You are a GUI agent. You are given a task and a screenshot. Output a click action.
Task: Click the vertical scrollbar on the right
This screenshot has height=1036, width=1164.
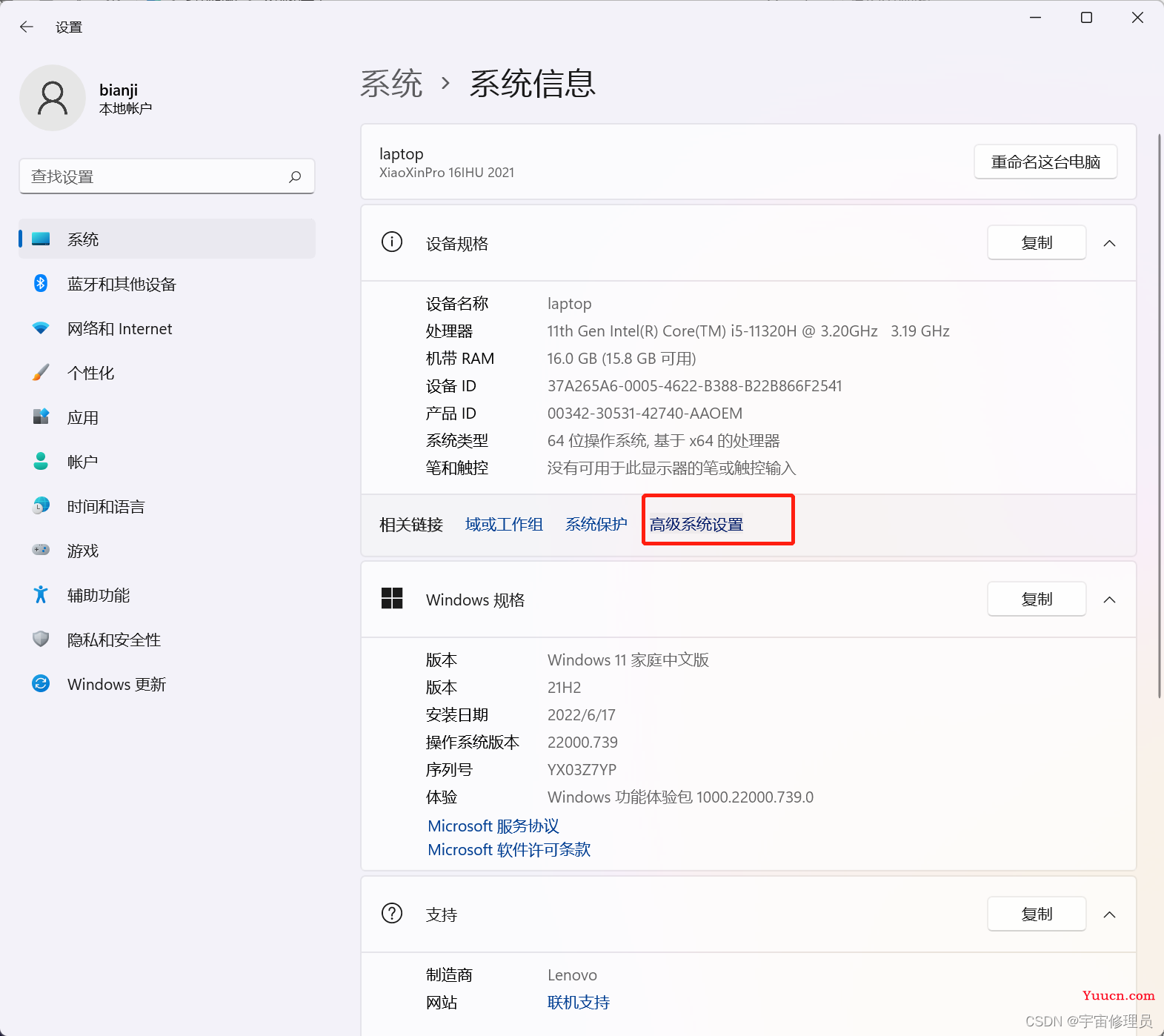coord(1160,415)
